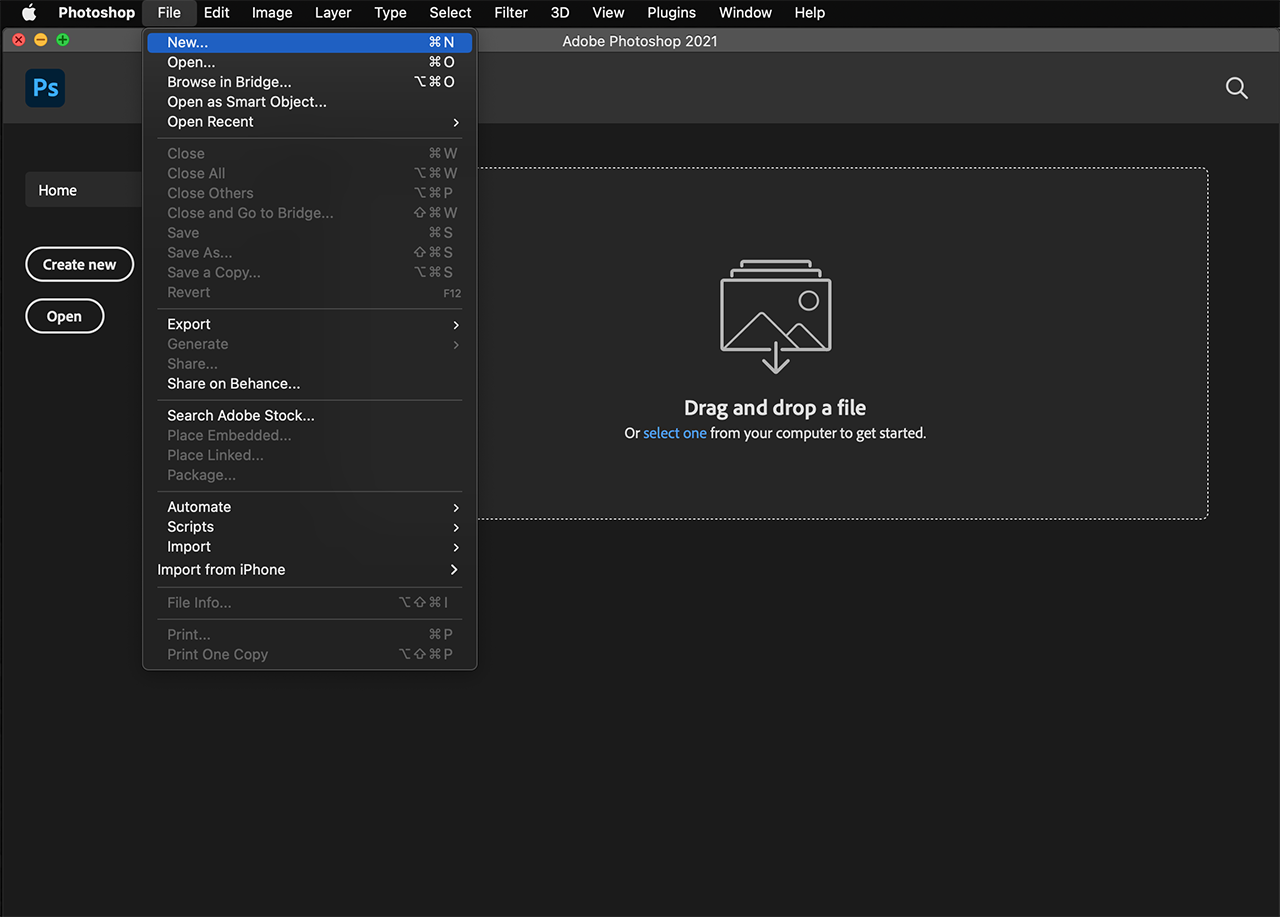Open the Apple menu icon

click(29, 13)
